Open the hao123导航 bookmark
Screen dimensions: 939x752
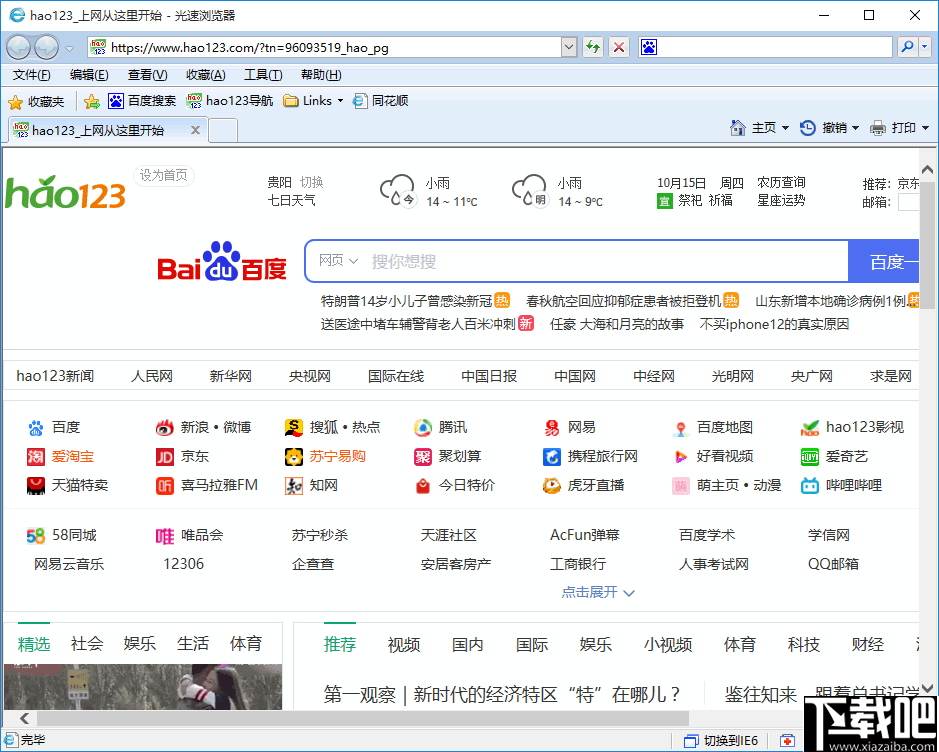click(x=229, y=101)
